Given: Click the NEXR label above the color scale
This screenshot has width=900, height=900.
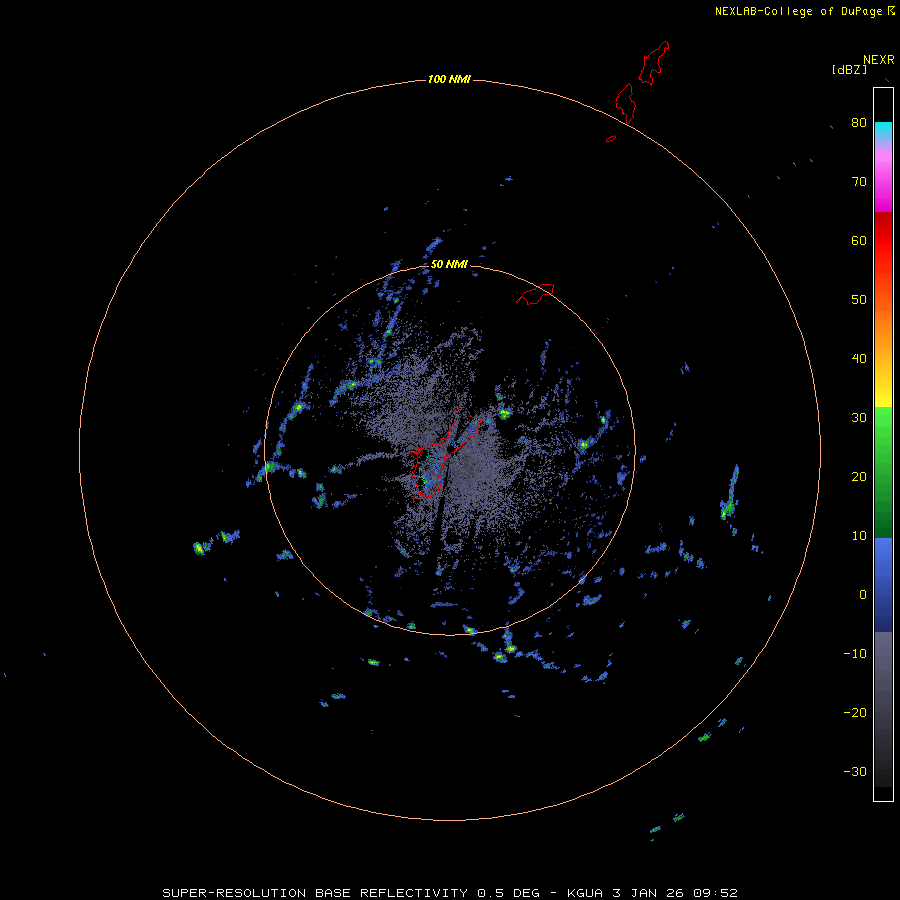Looking at the screenshot, I should click(878, 60).
